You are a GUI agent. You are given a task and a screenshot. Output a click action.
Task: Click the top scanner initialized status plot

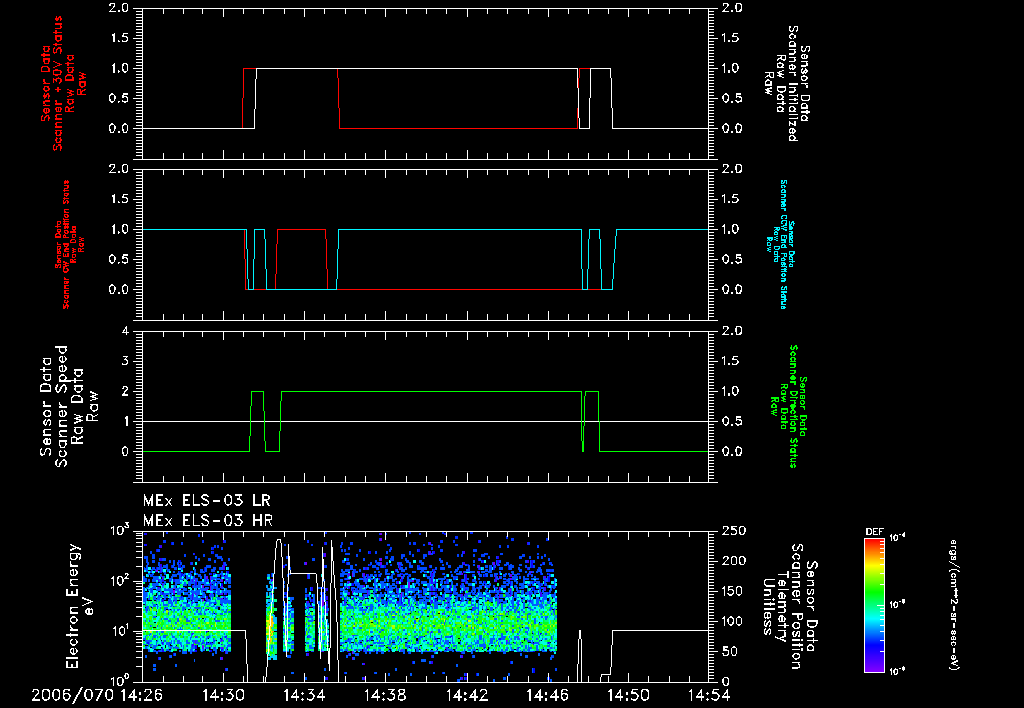click(x=426, y=84)
